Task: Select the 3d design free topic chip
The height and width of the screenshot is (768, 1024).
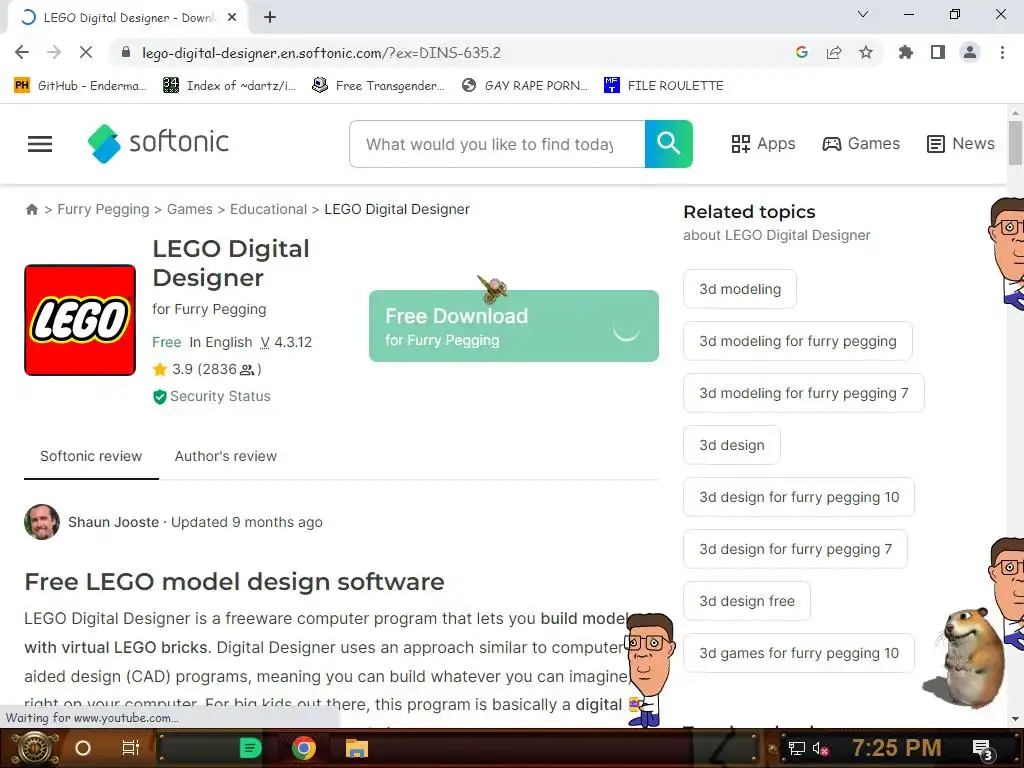Action: [746, 601]
